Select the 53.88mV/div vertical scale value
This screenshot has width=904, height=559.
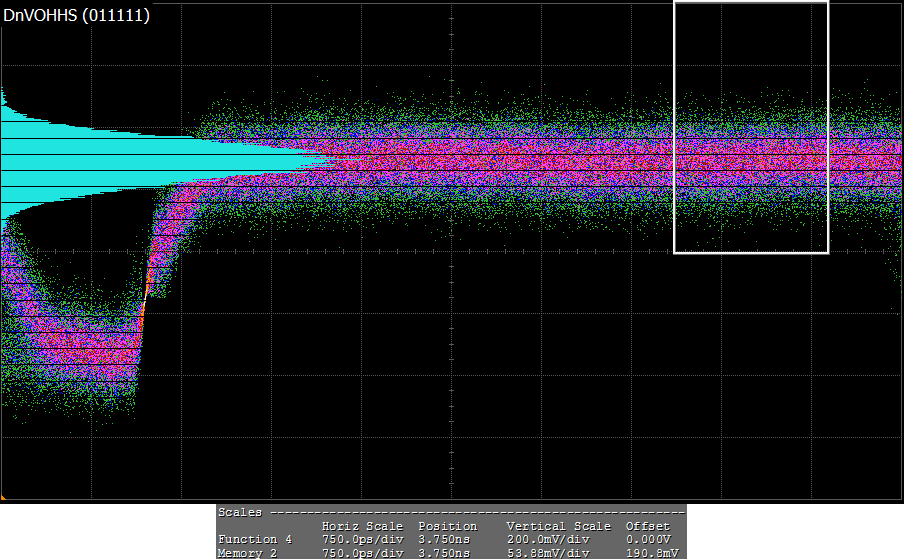point(548,553)
